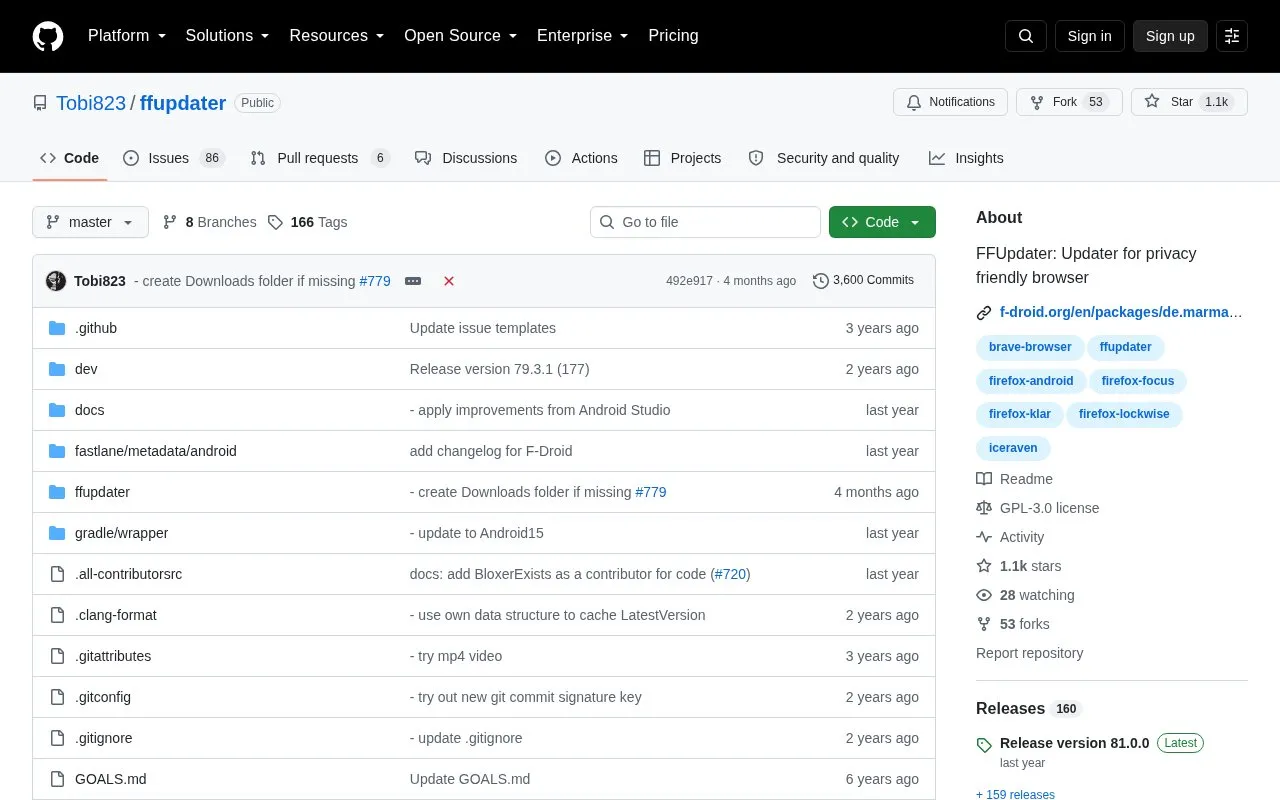
Task: Expand the Solutions menu
Action: (228, 36)
